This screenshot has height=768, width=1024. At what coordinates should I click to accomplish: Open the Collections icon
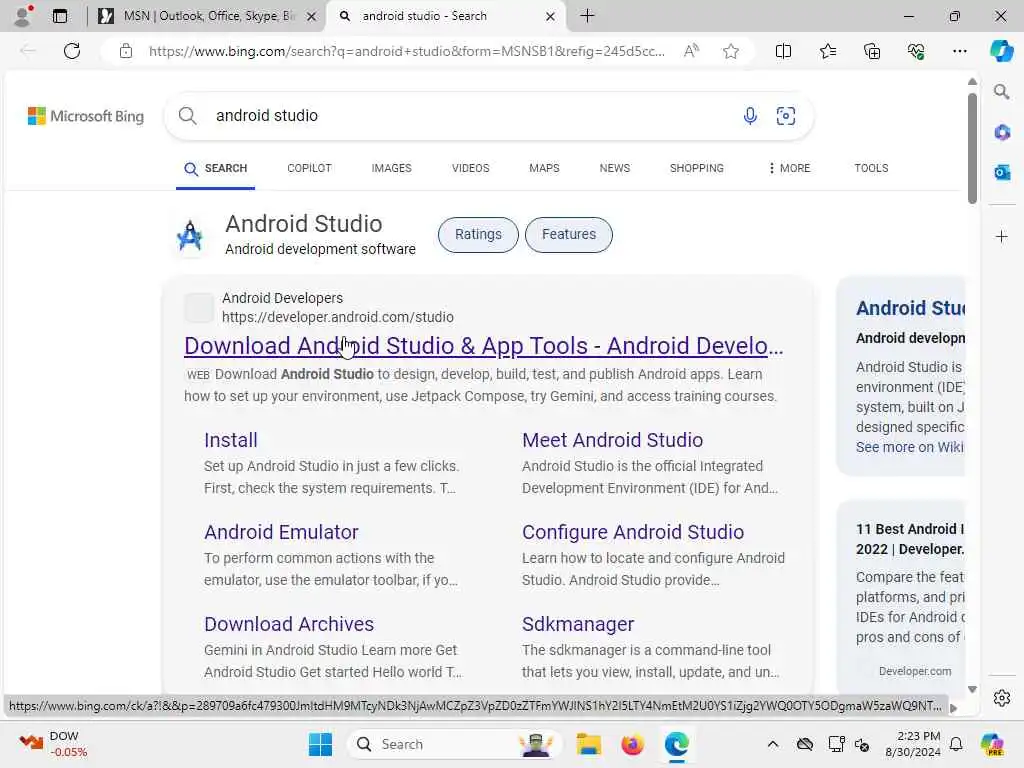[x=872, y=51]
